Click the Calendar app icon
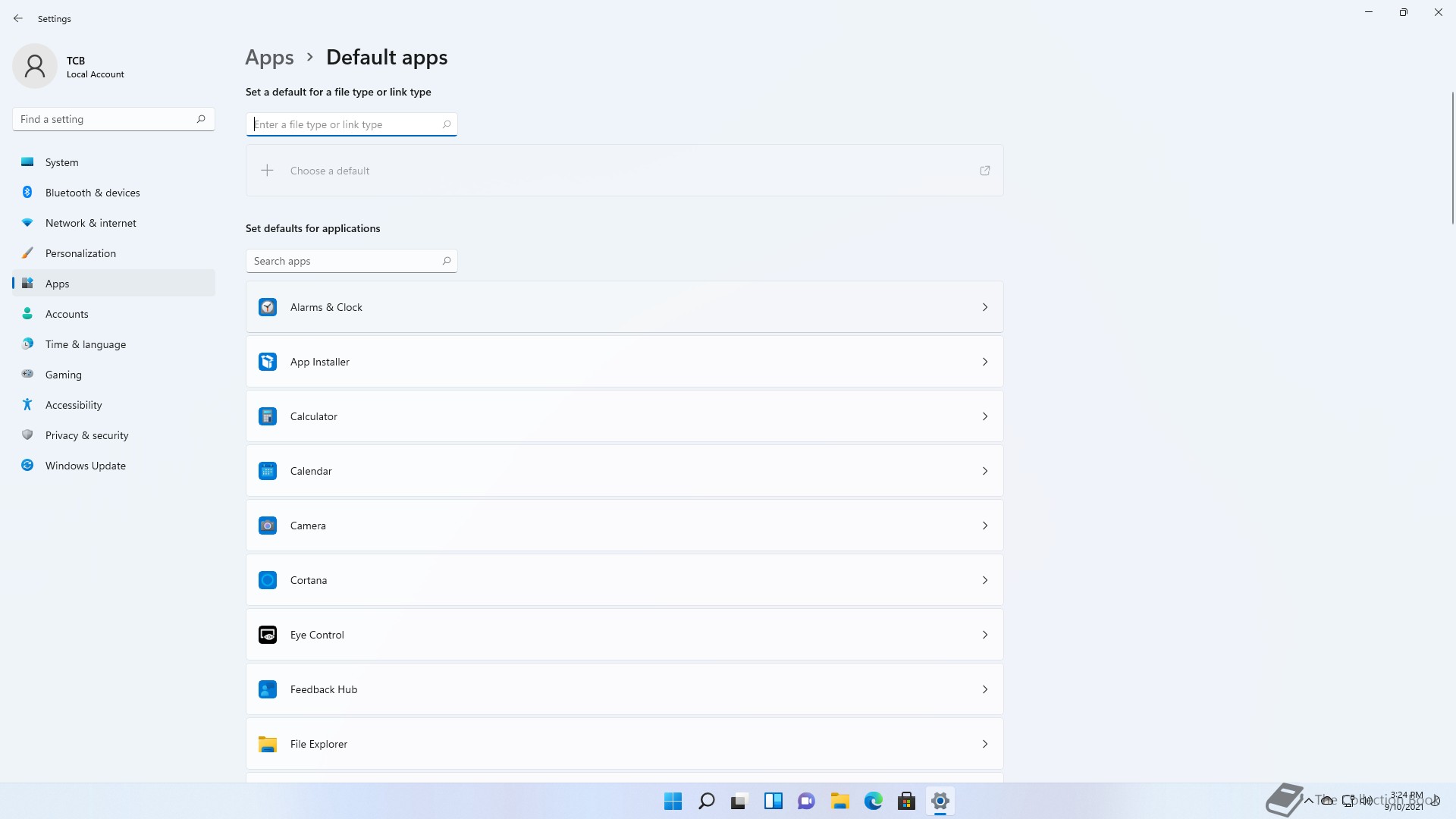The width and height of the screenshot is (1456, 819). [268, 471]
